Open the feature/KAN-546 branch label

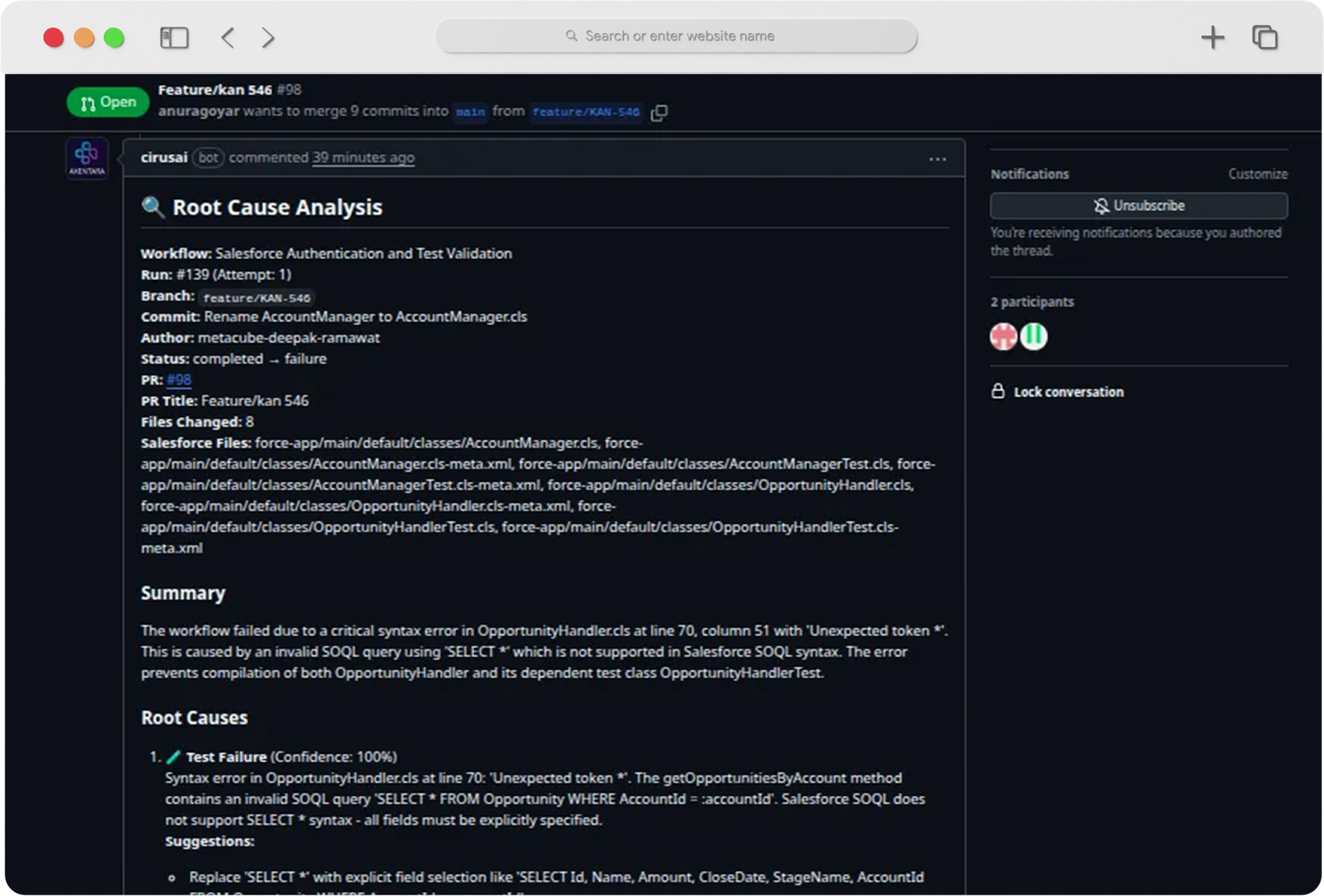[x=586, y=112]
